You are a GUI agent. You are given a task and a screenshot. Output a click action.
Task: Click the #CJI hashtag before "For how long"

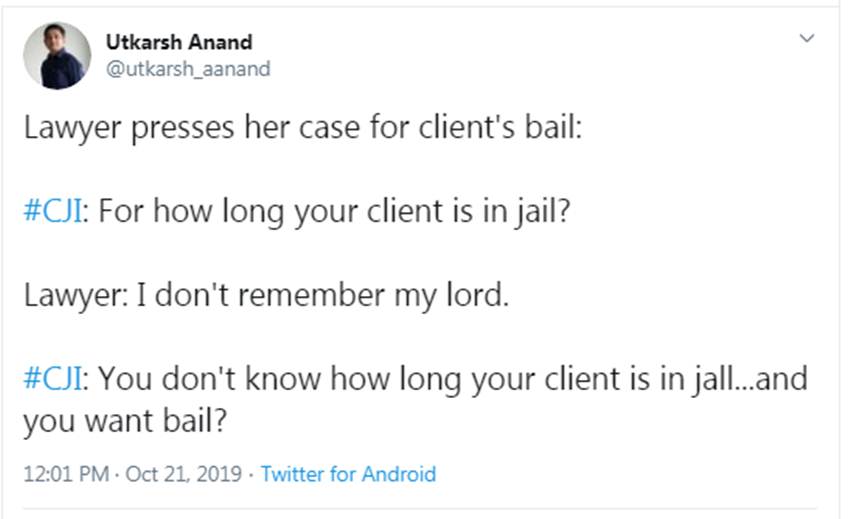55,214
